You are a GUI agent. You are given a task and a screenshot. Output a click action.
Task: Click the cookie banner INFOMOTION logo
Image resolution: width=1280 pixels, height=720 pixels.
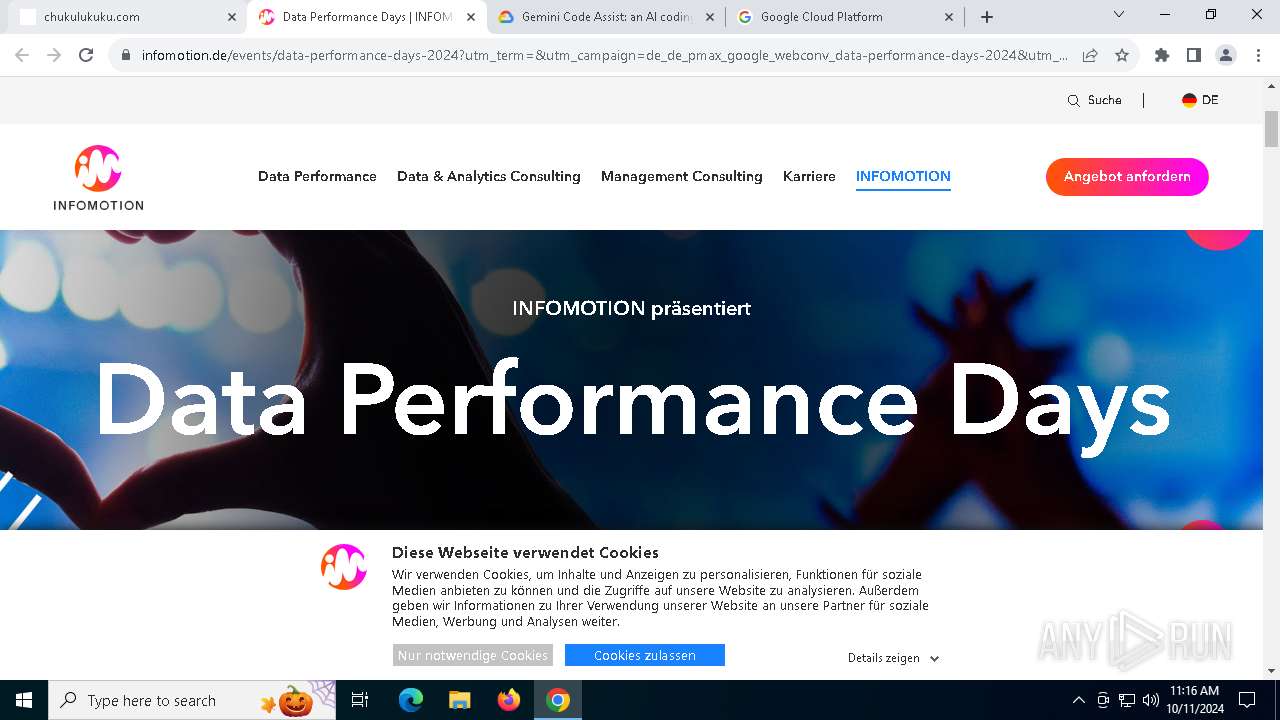tap(344, 567)
